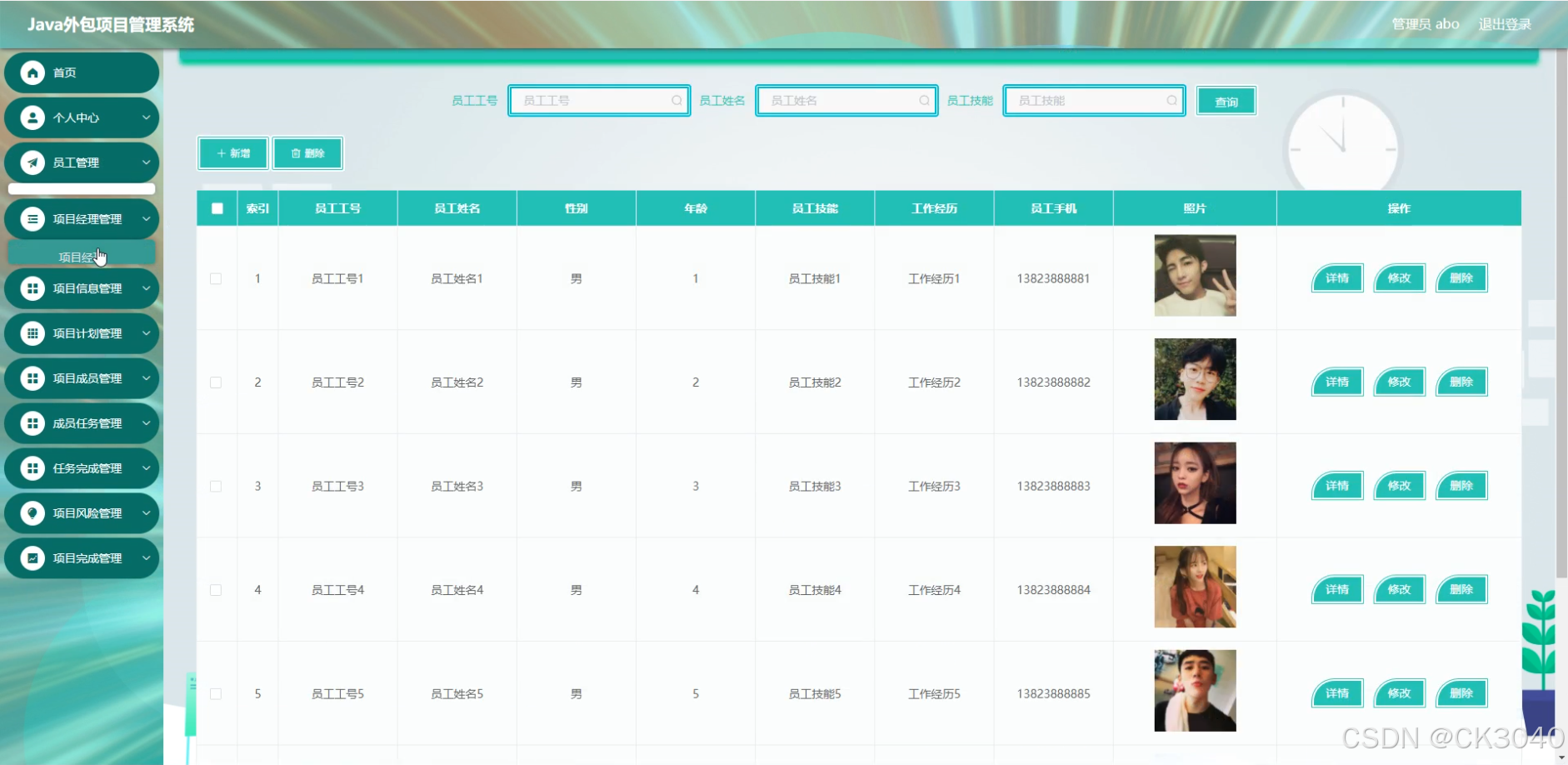Expand the 项目计划管理 chevron
This screenshot has height=765, width=1568.
point(146,334)
